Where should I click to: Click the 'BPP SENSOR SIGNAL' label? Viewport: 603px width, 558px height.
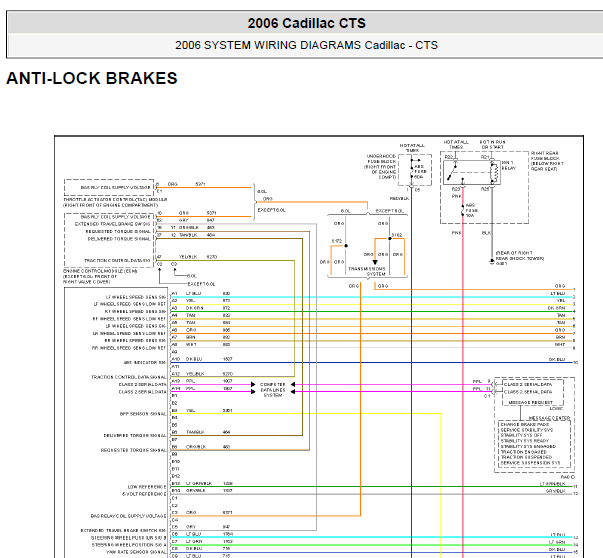(143, 414)
